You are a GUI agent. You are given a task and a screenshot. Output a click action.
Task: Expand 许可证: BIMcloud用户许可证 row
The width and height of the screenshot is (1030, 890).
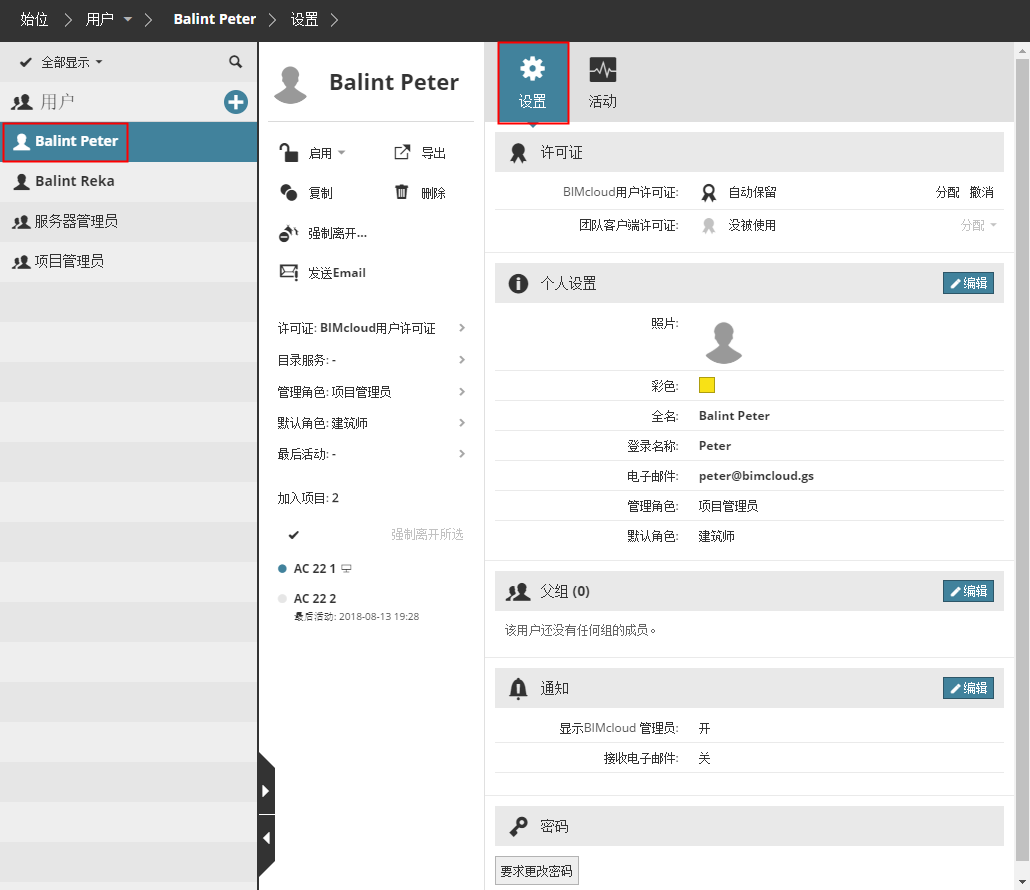(372, 328)
